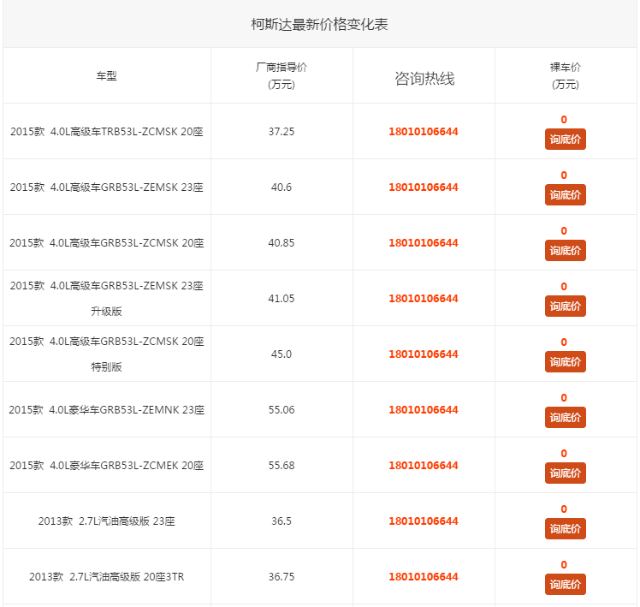Screen dimensions: 640x607
Task: Select model 2015款 4.0L高级车TRB53L-ZCMSK 20座
Action: tap(107, 131)
